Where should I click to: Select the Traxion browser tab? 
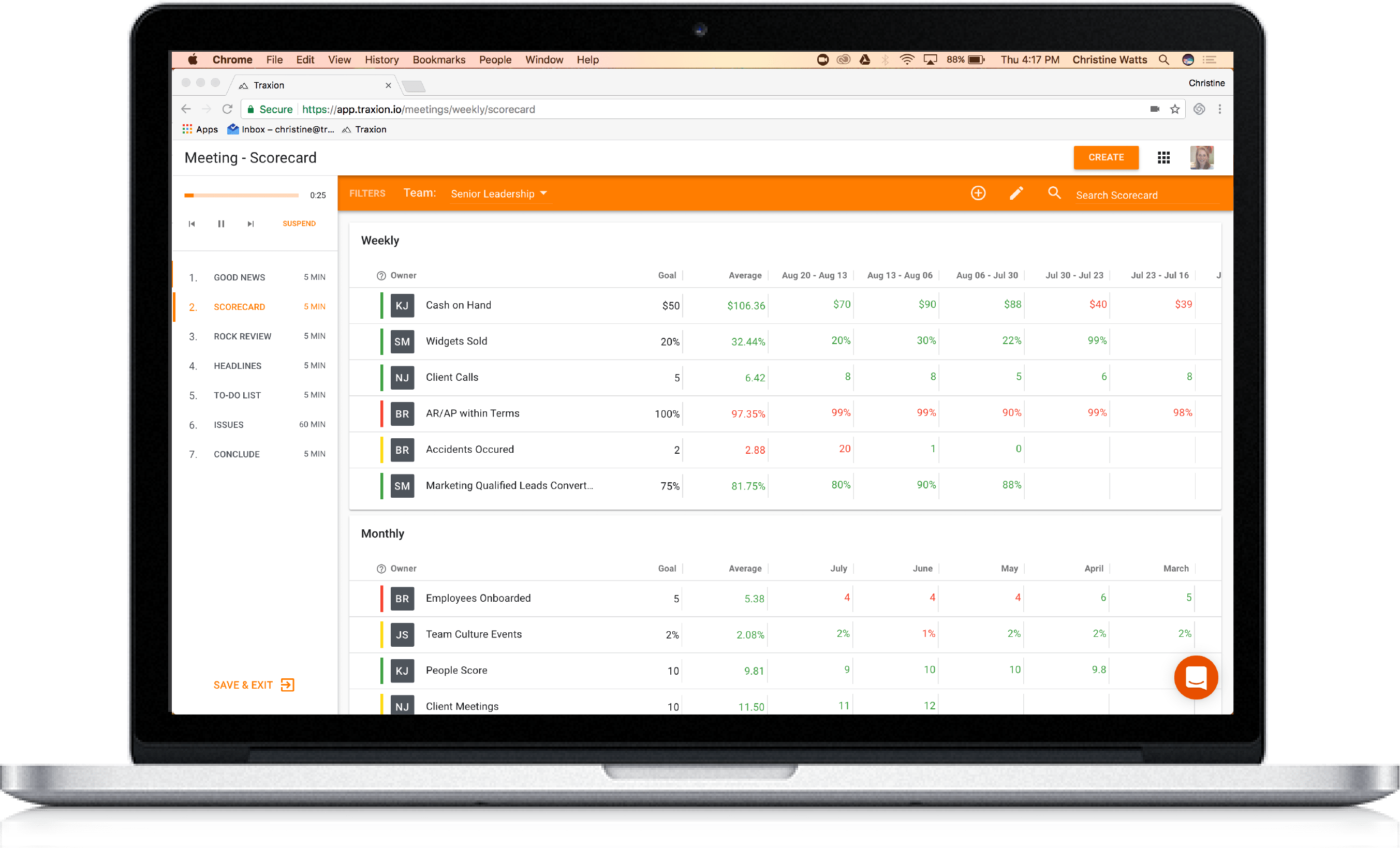(x=313, y=85)
